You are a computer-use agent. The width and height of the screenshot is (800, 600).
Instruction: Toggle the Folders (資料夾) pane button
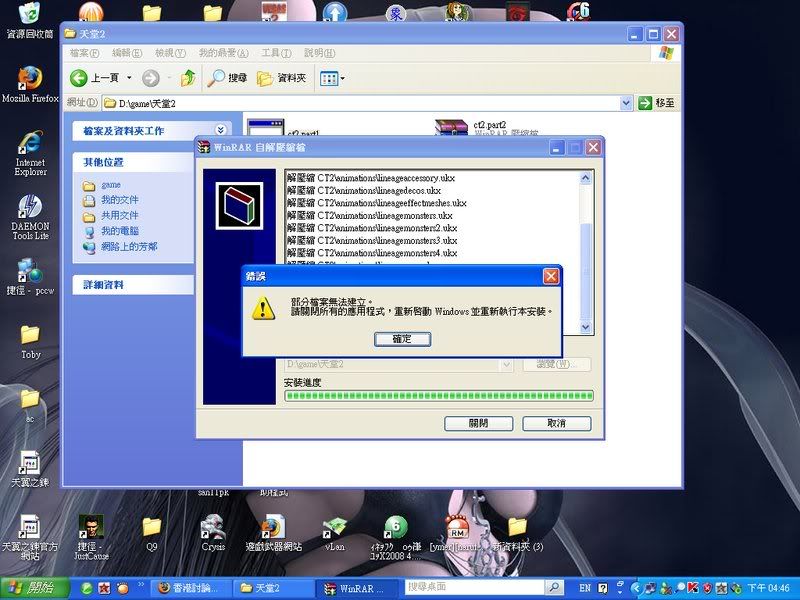(282, 78)
